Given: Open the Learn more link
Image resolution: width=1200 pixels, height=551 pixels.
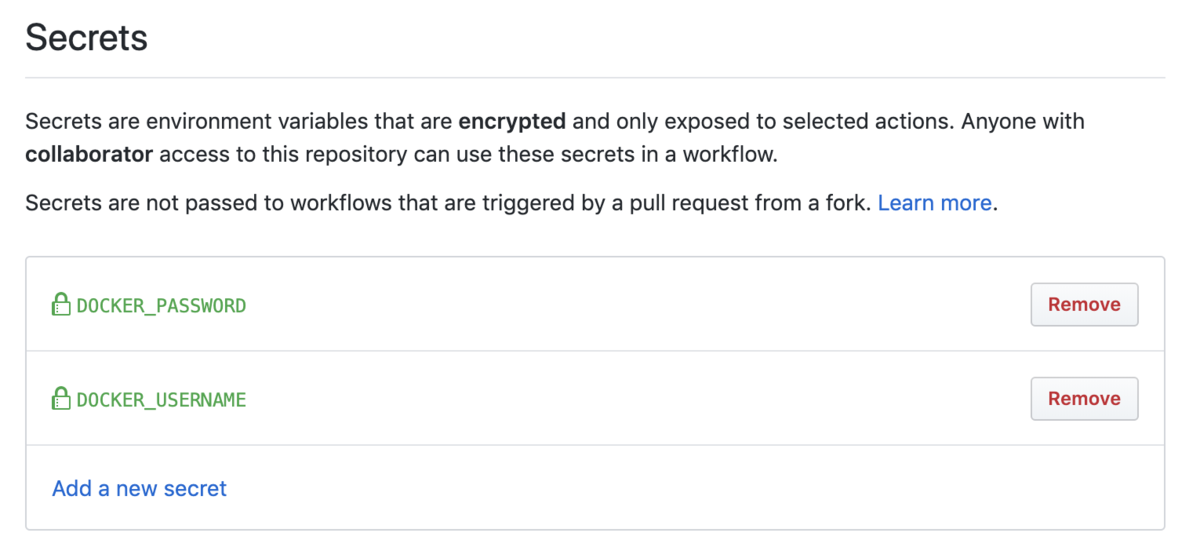Looking at the screenshot, I should tap(934, 203).
